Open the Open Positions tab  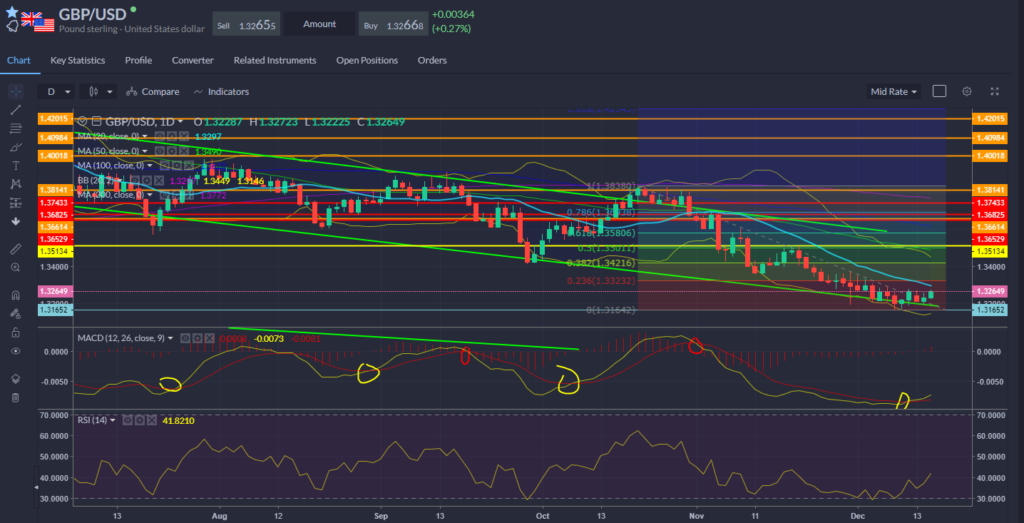pyautogui.click(x=367, y=60)
